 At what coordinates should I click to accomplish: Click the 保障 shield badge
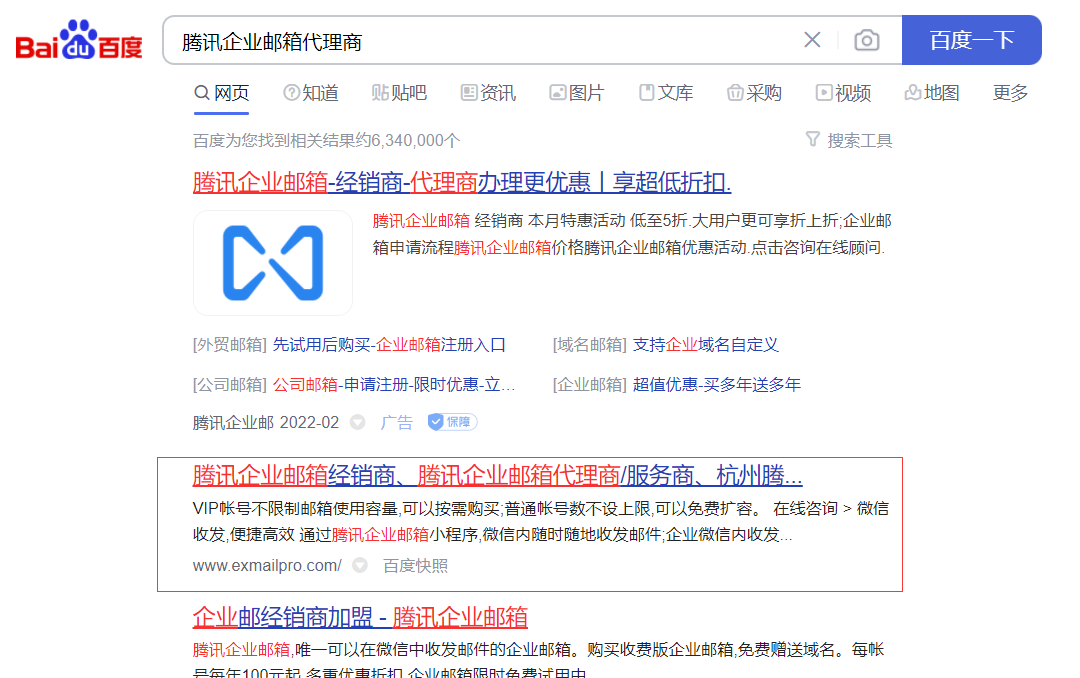coord(452,422)
